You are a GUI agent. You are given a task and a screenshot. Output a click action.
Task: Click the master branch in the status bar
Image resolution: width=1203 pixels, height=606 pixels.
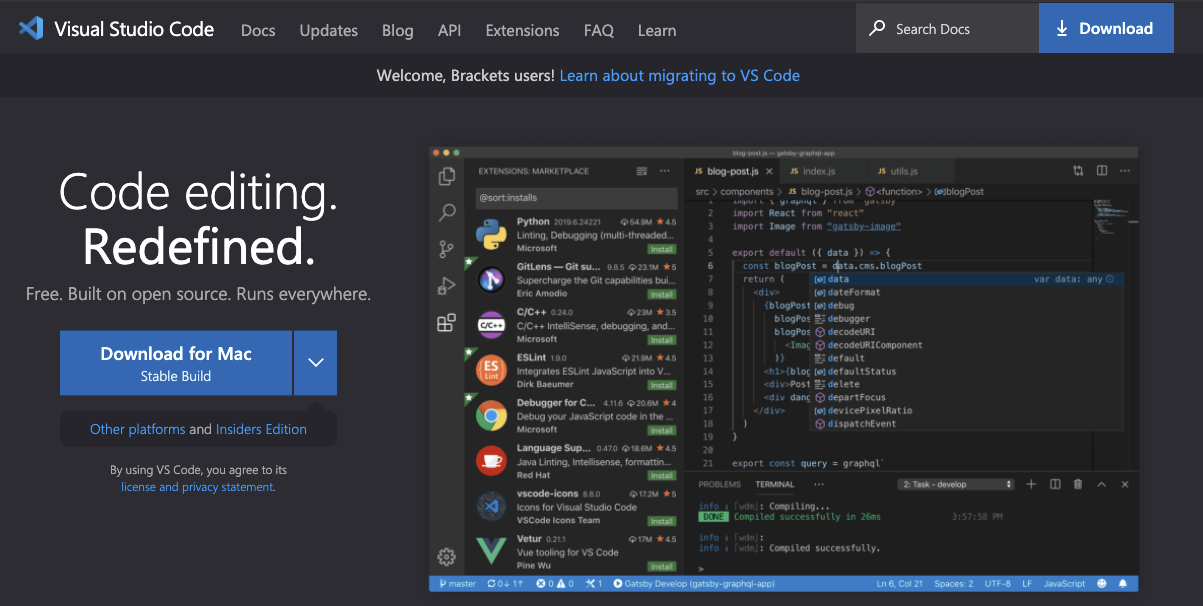(x=456, y=583)
